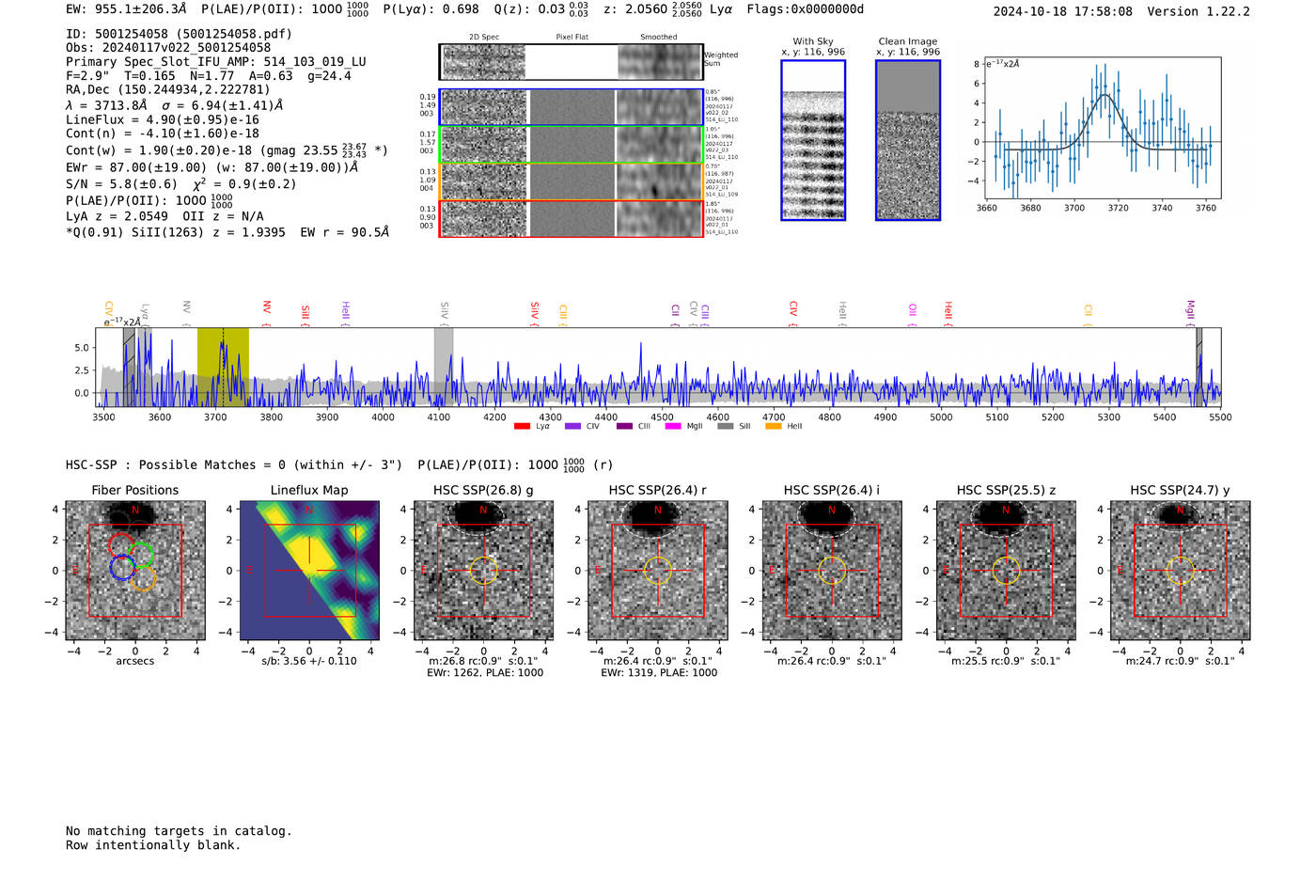Click the orange aperture circle in g-band cutout
Viewport: 1316px width, 896px height.
(x=483, y=571)
